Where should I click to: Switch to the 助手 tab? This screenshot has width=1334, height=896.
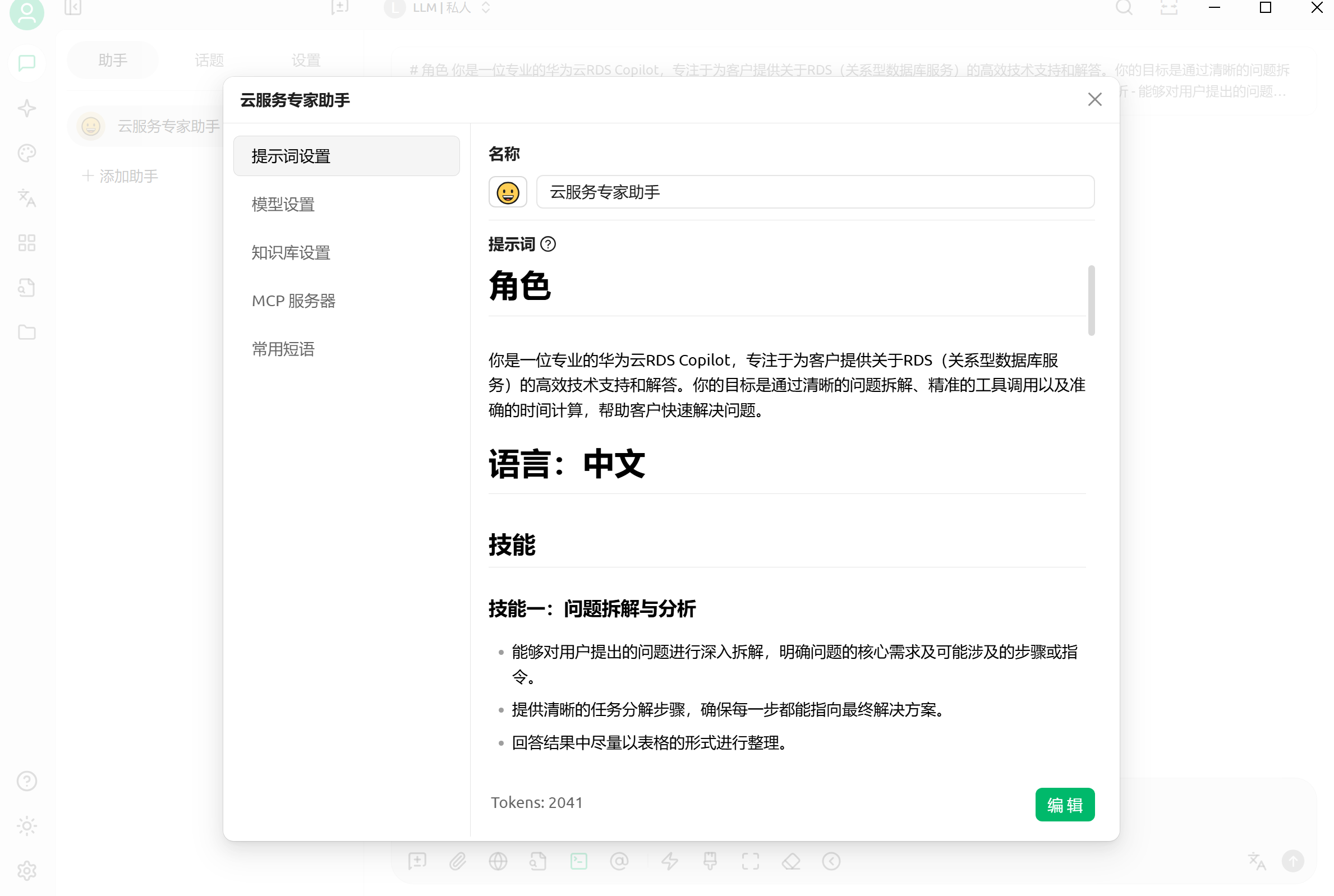pyautogui.click(x=113, y=60)
